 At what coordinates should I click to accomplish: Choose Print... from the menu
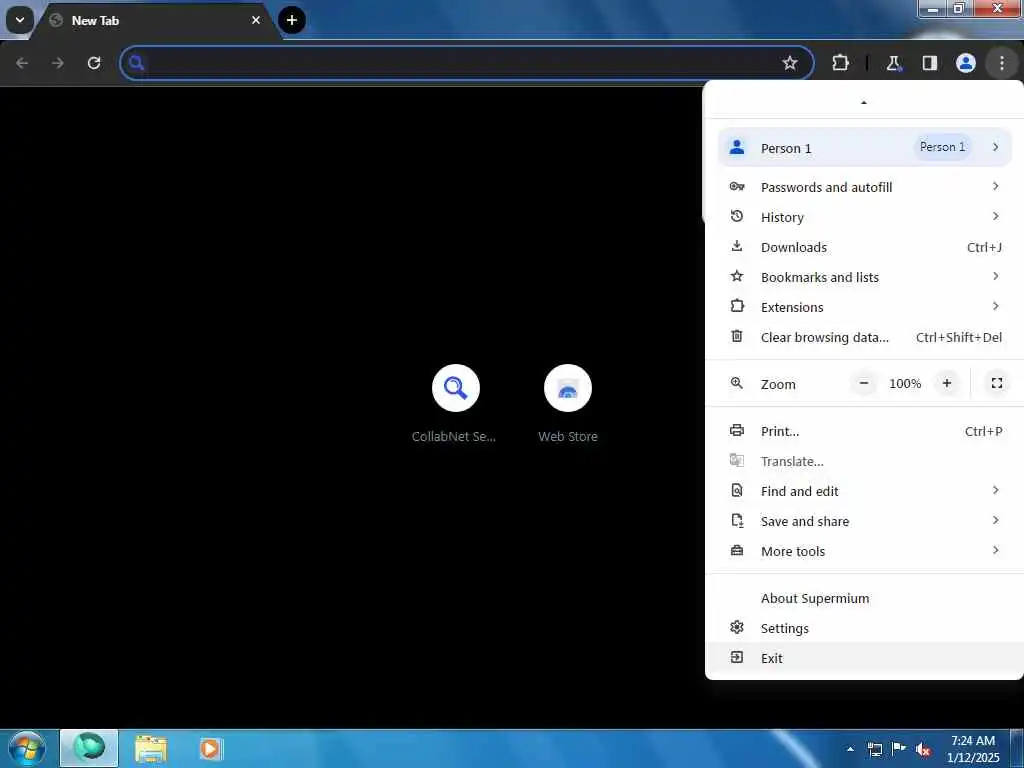(x=864, y=431)
